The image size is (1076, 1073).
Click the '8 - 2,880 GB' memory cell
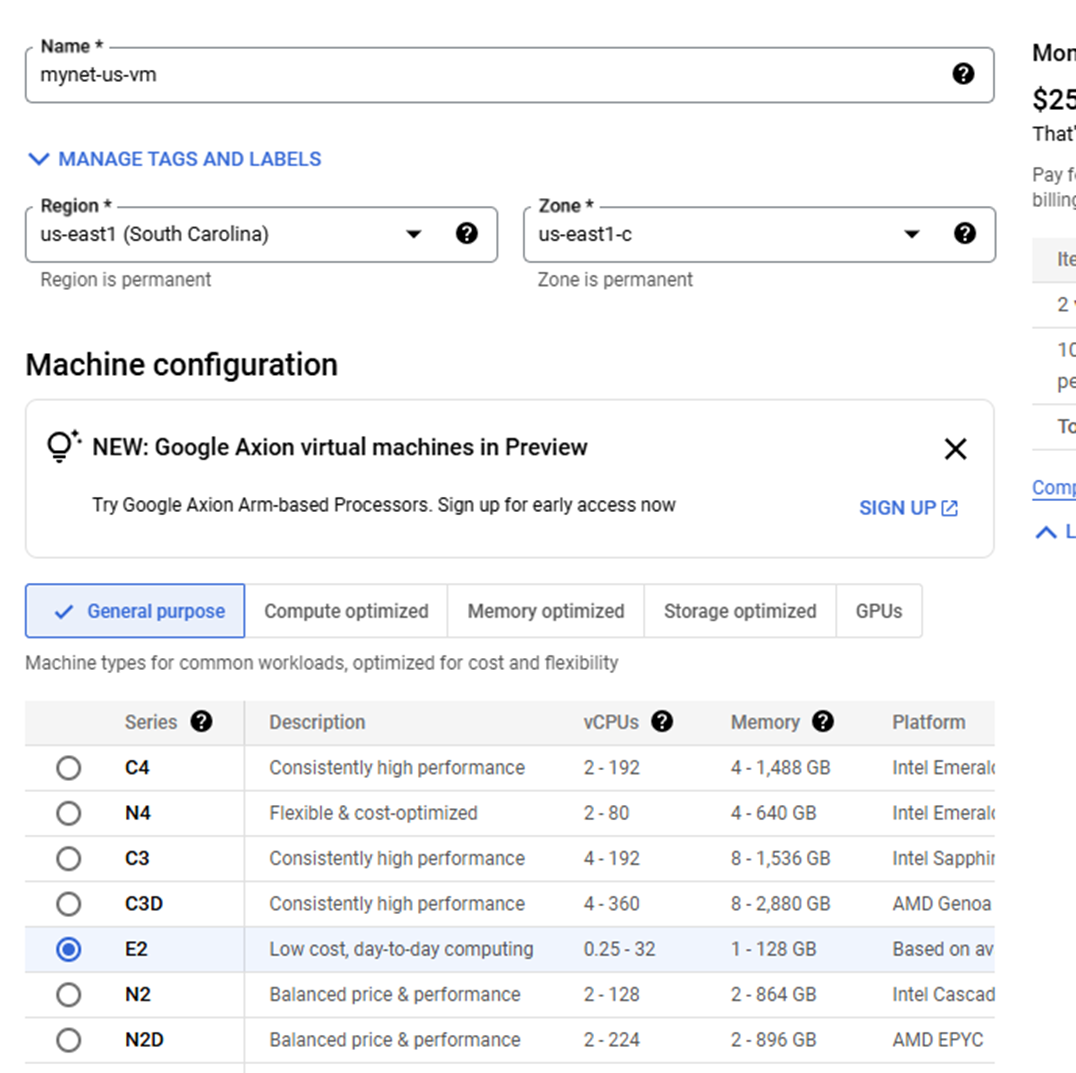[780, 904]
